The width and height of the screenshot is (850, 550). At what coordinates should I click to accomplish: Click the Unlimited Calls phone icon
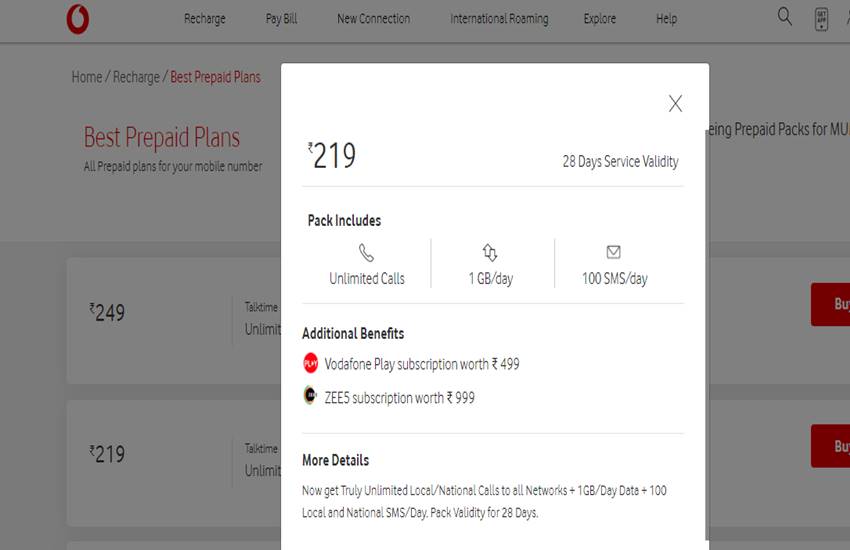pos(367,253)
